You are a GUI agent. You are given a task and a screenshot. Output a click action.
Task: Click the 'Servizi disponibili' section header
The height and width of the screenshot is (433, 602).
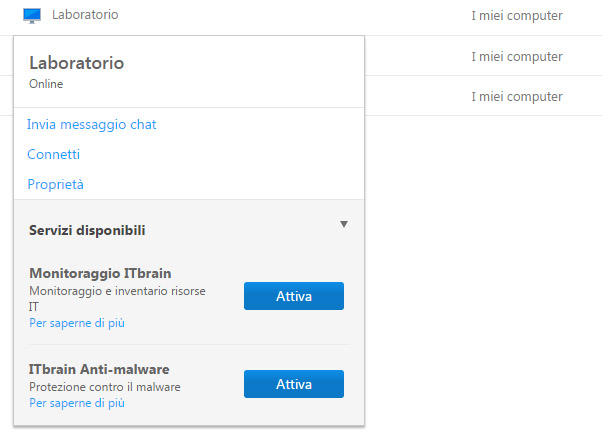[x=87, y=231]
